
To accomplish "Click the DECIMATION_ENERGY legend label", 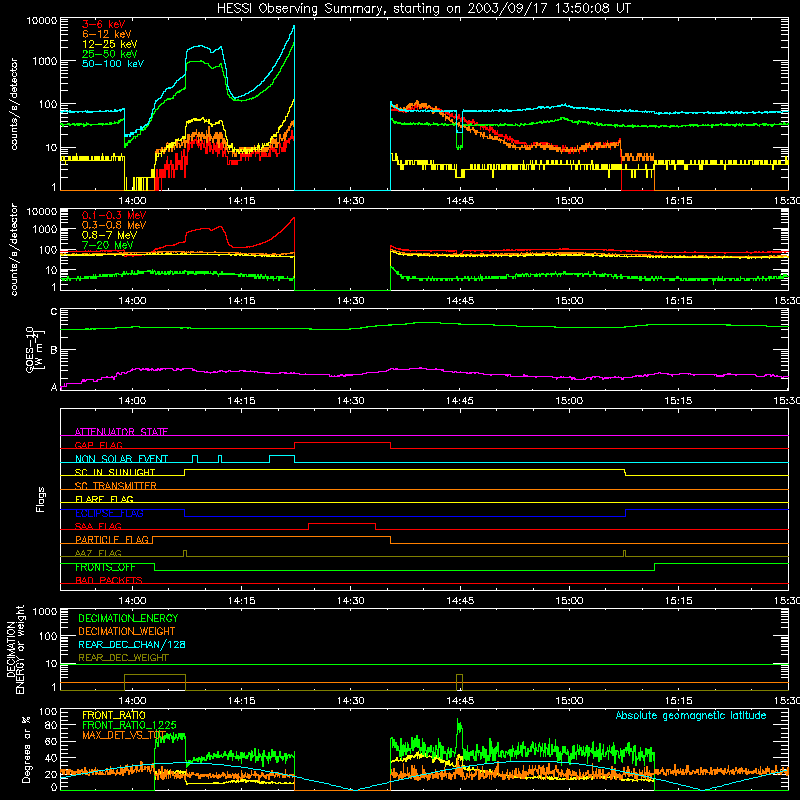I will [128, 618].
